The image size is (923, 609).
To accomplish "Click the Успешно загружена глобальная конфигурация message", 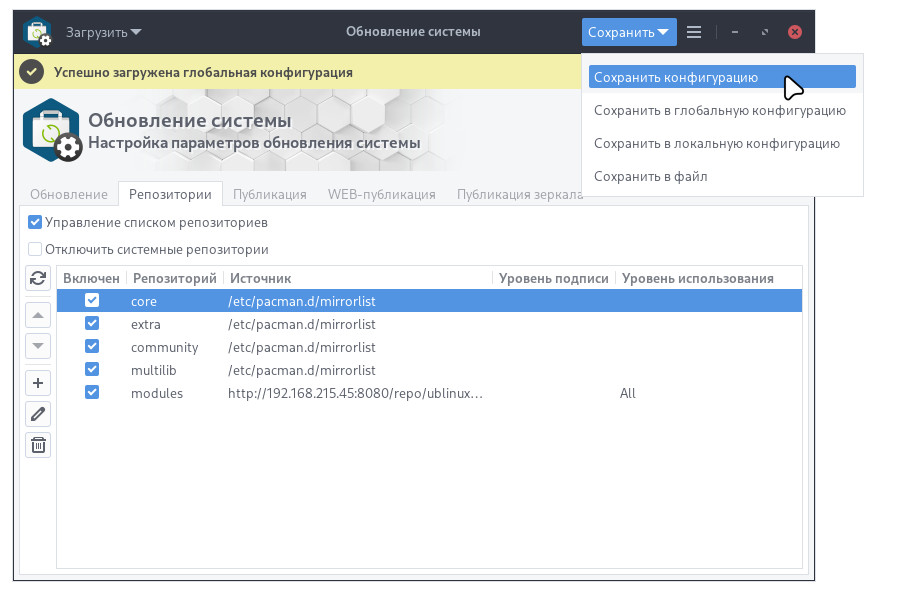I will [x=203, y=72].
